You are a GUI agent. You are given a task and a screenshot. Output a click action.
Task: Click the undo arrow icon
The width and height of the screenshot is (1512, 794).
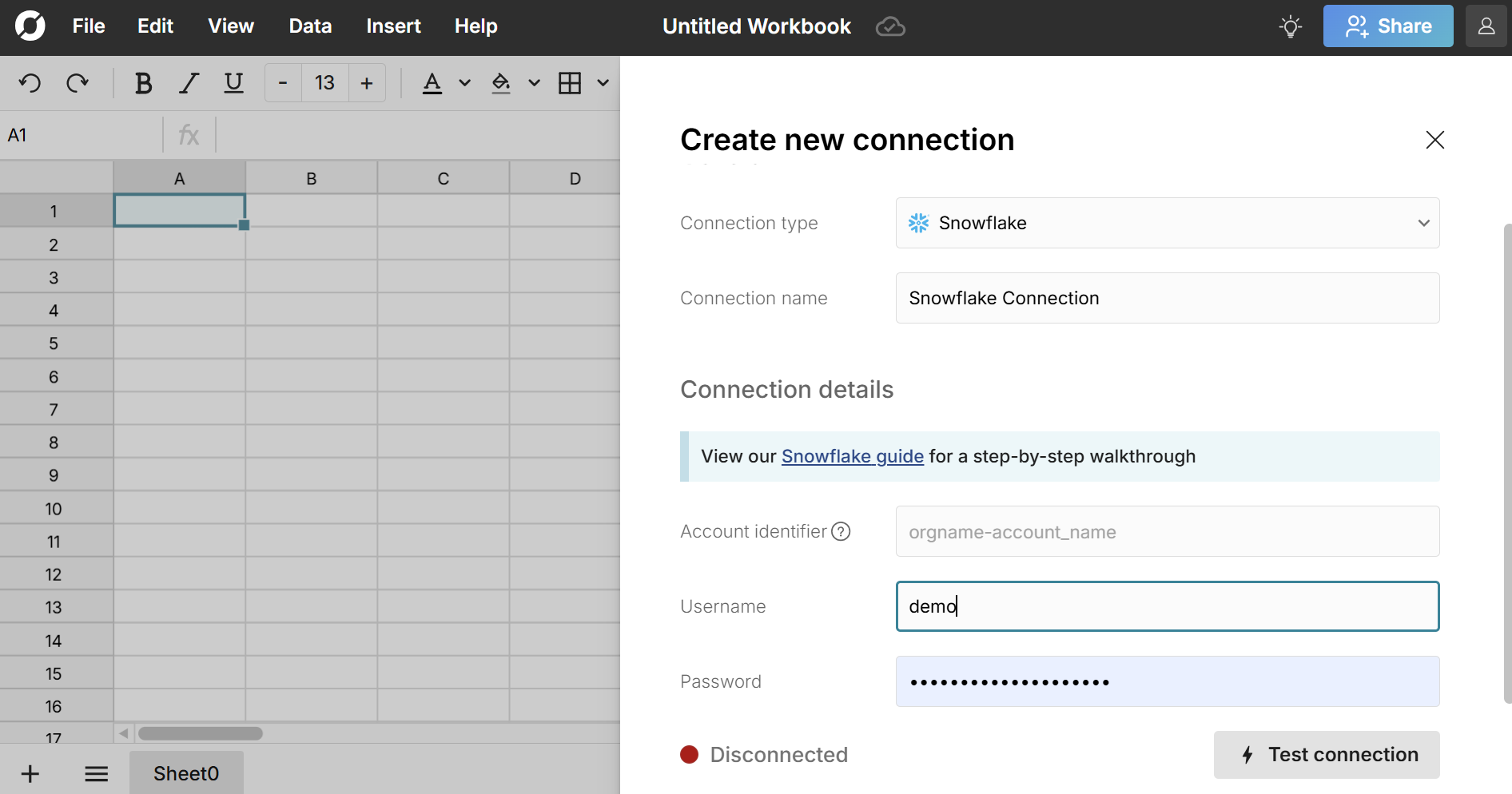30,83
